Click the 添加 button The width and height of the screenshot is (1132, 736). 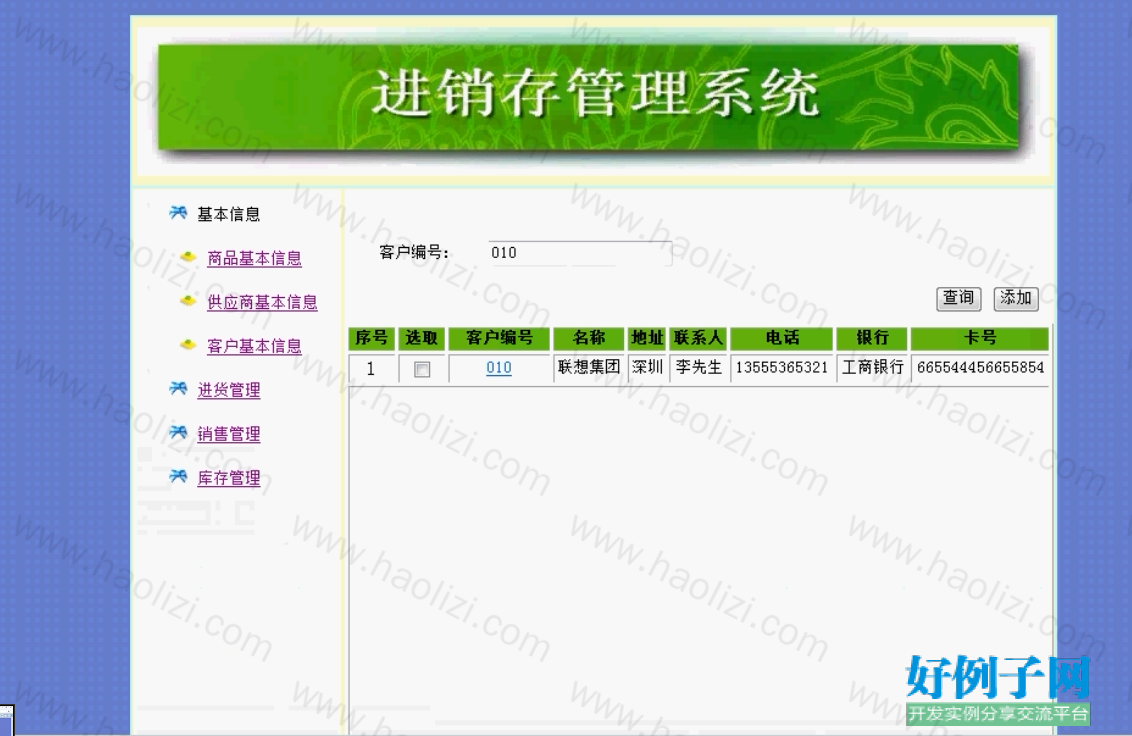click(x=1016, y=298)
